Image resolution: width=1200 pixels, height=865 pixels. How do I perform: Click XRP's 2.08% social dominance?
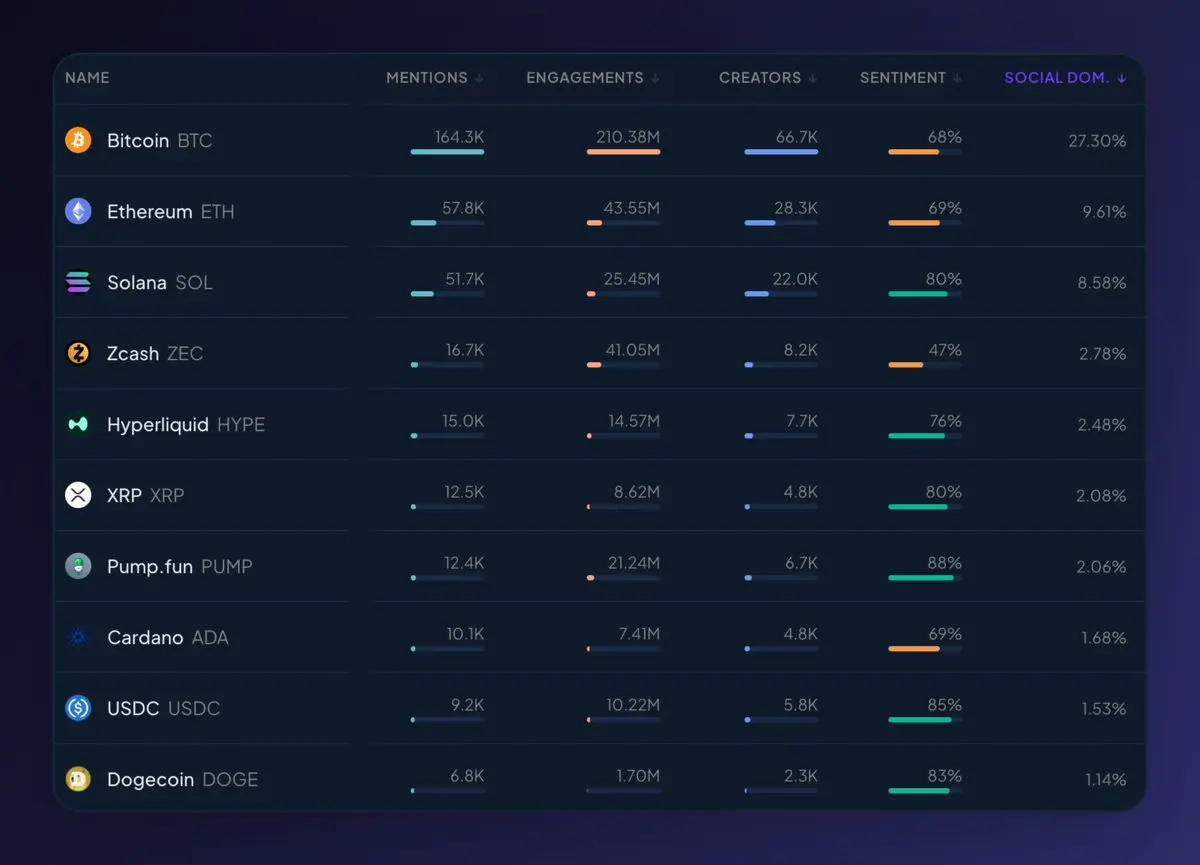(1102, 496)
